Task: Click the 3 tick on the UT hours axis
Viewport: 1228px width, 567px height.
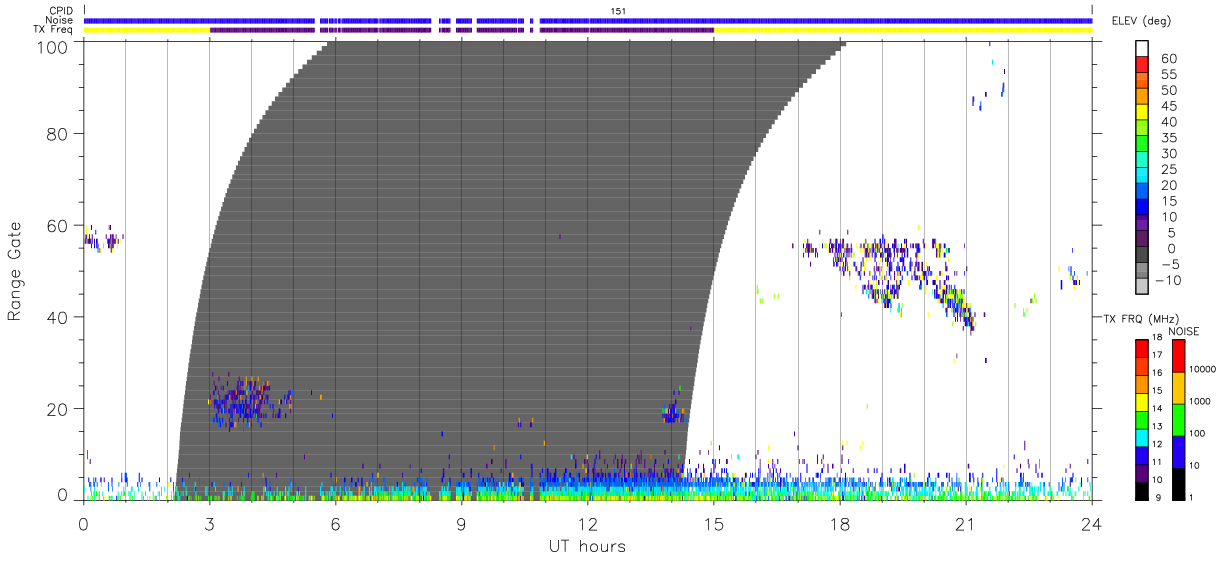Action: [x=209, y=523]
